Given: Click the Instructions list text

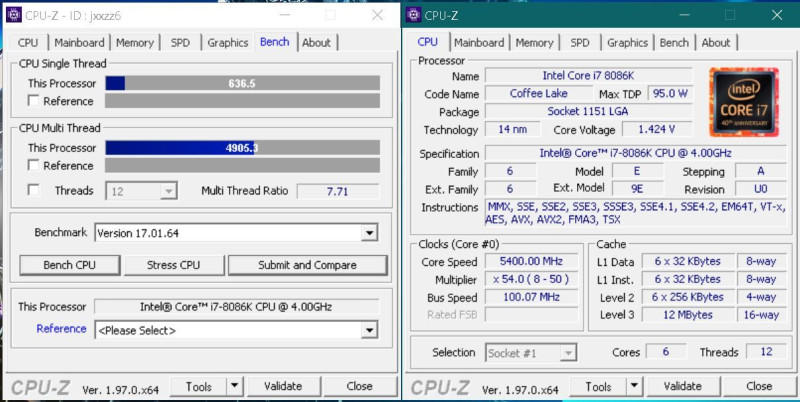Looking at the screenshot, I should tap(636, 214).
